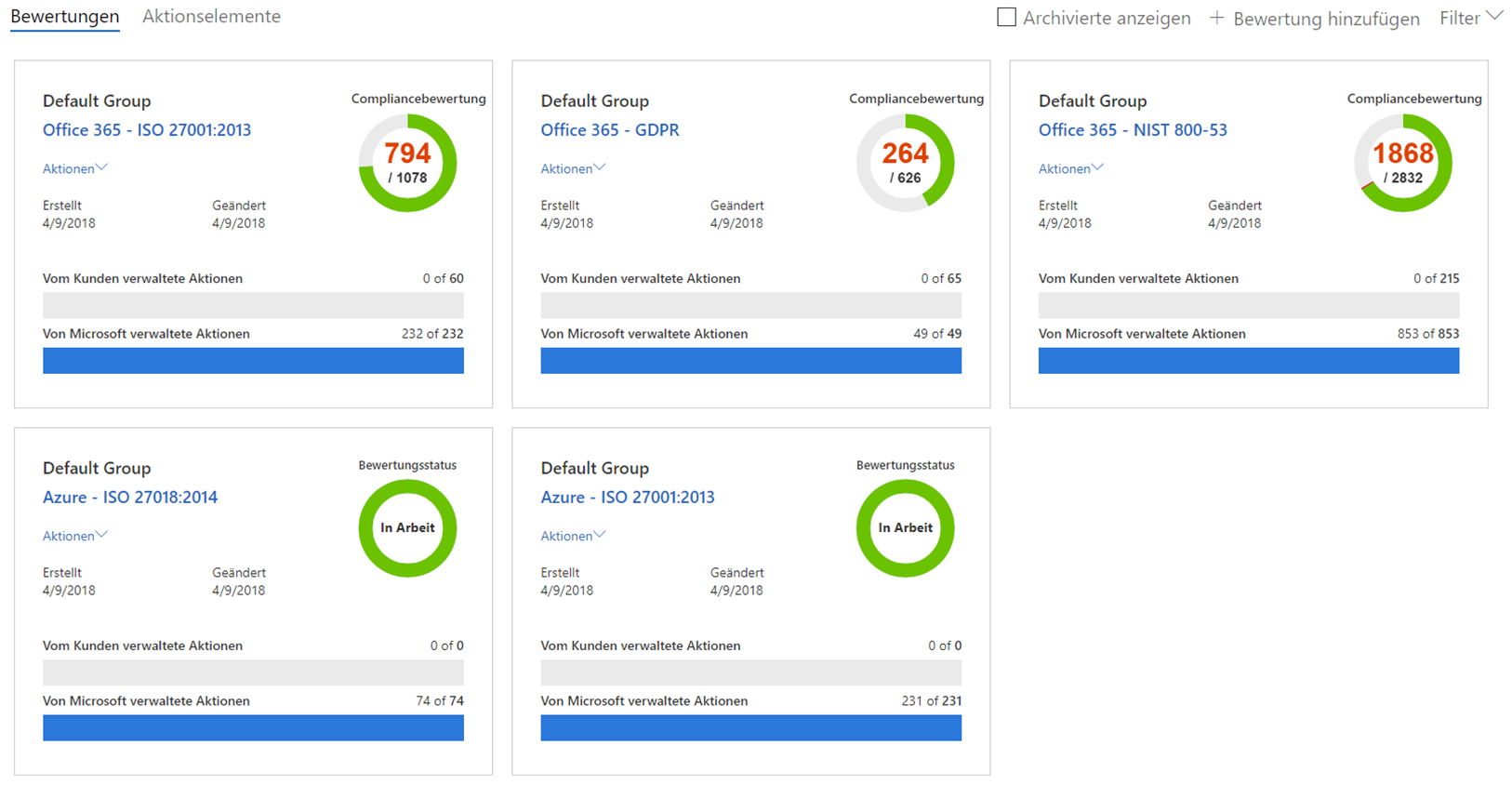This screenshot has width=1512, height=785.
Task: Click the 231 of 231 Microsoft actions bar
Action: point(751,728)
